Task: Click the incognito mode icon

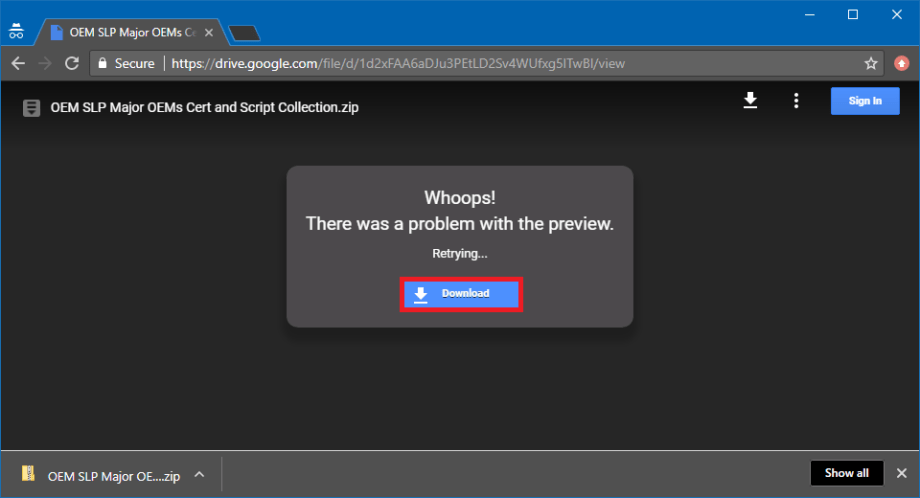Action: pyautogui.click(x=16, y=32)
